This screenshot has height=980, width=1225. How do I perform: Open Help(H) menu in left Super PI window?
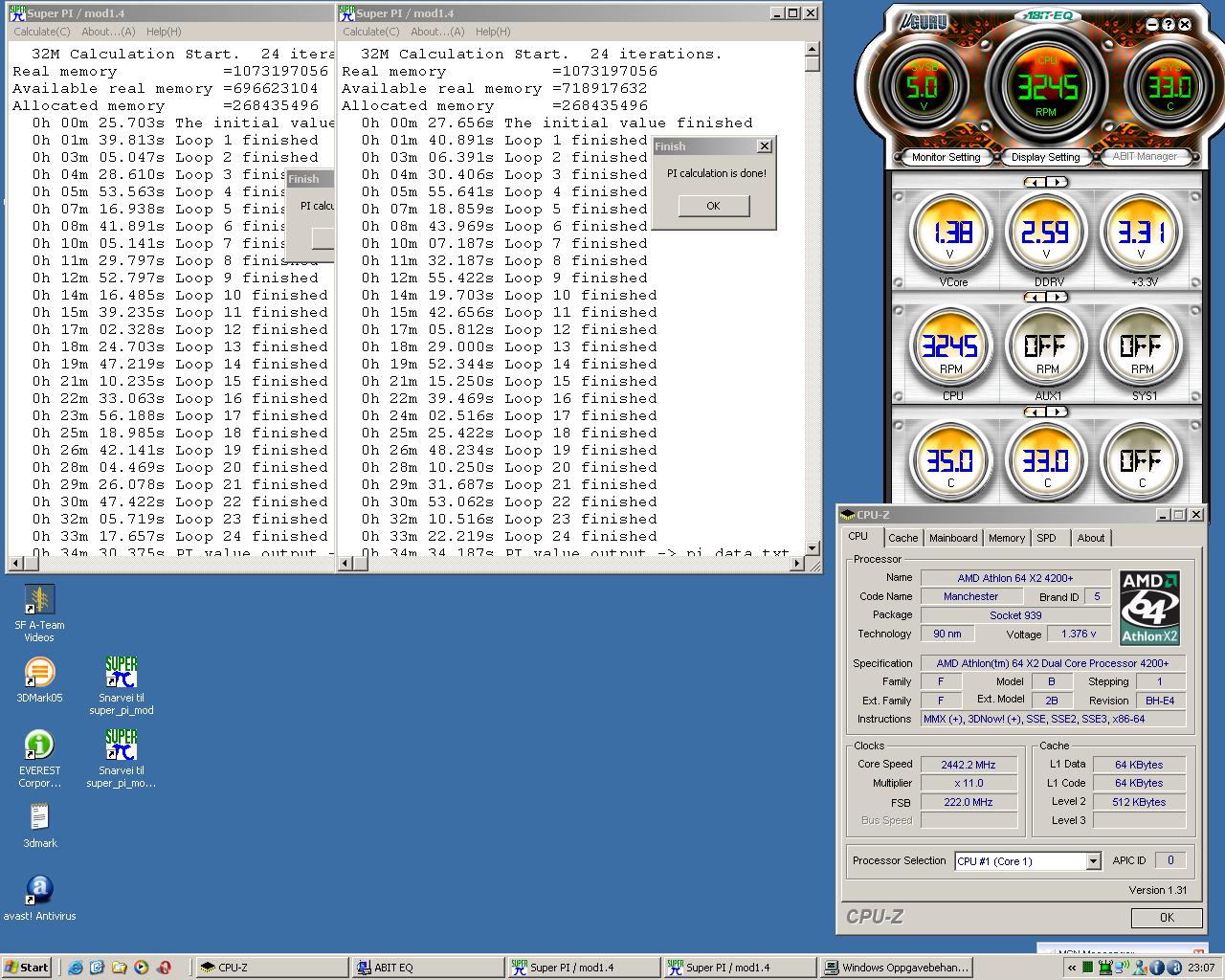tap(164, 32)
